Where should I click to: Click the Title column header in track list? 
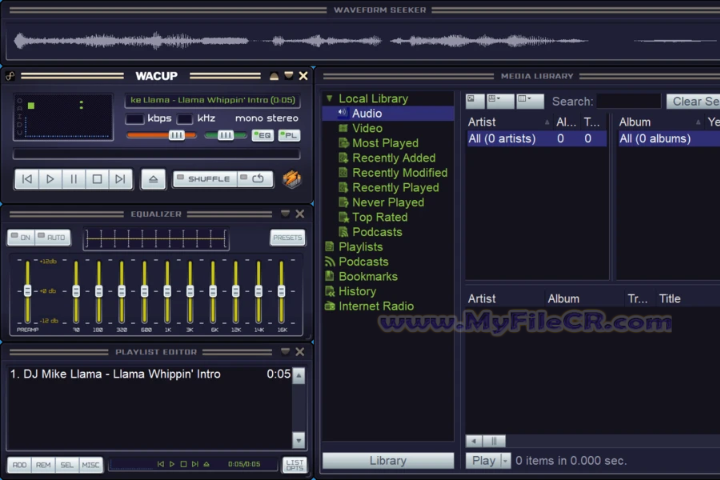(x=688, y=299)
